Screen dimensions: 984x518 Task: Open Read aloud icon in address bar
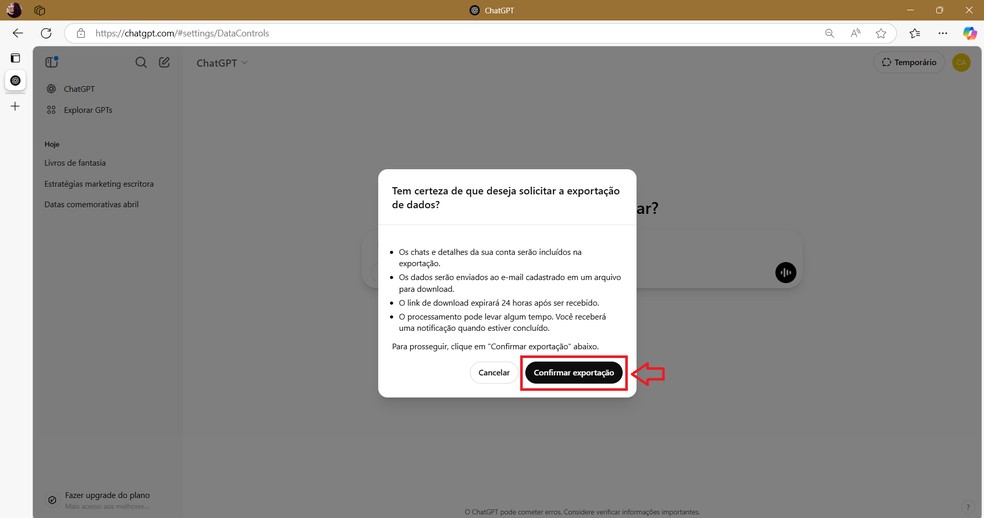(x=855, y=33)
